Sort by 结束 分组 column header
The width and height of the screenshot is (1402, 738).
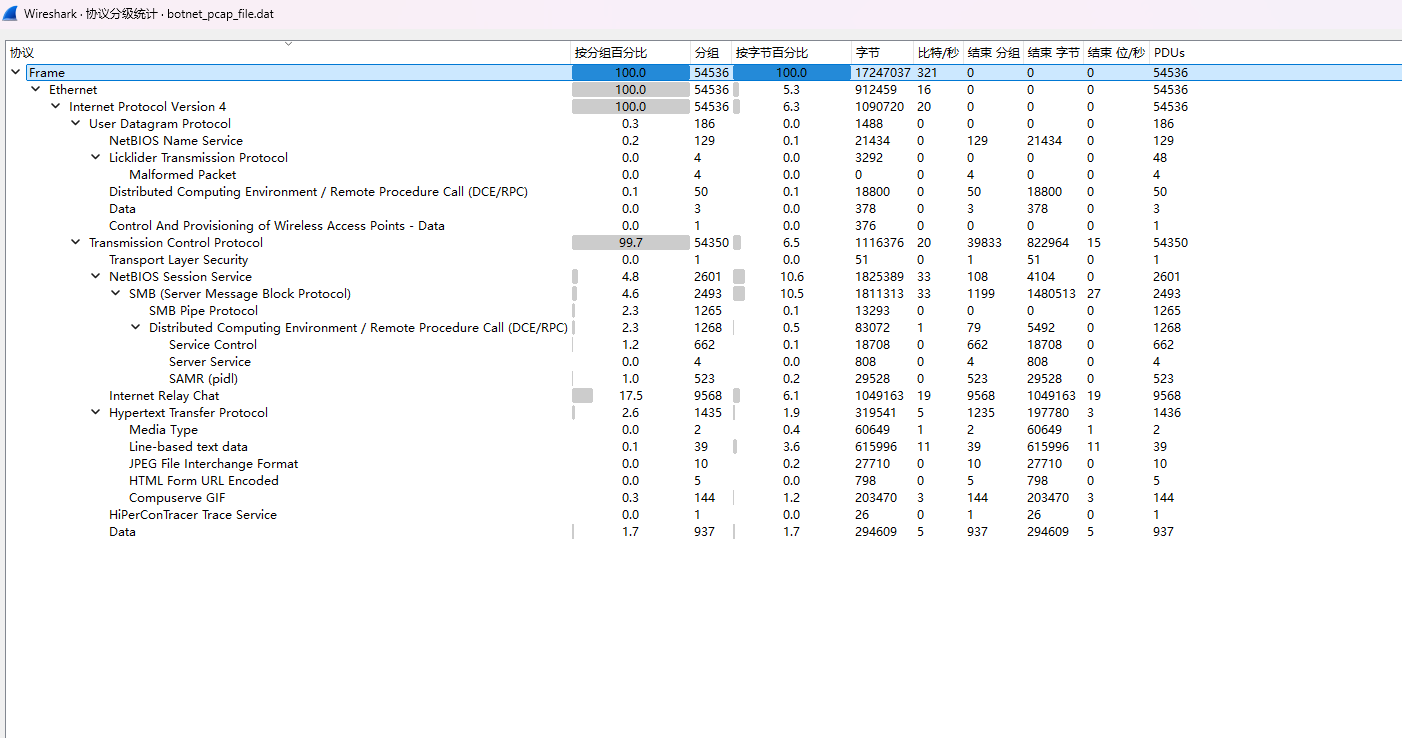994,52
